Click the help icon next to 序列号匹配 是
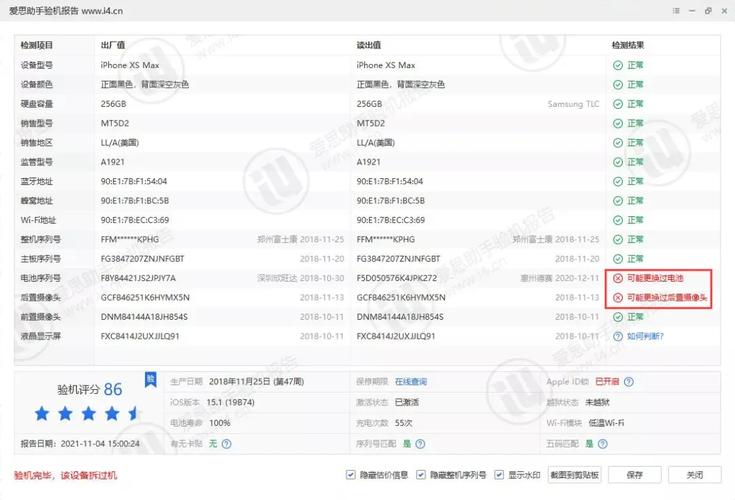Screen dimensions: 735x500 point(420,444)
